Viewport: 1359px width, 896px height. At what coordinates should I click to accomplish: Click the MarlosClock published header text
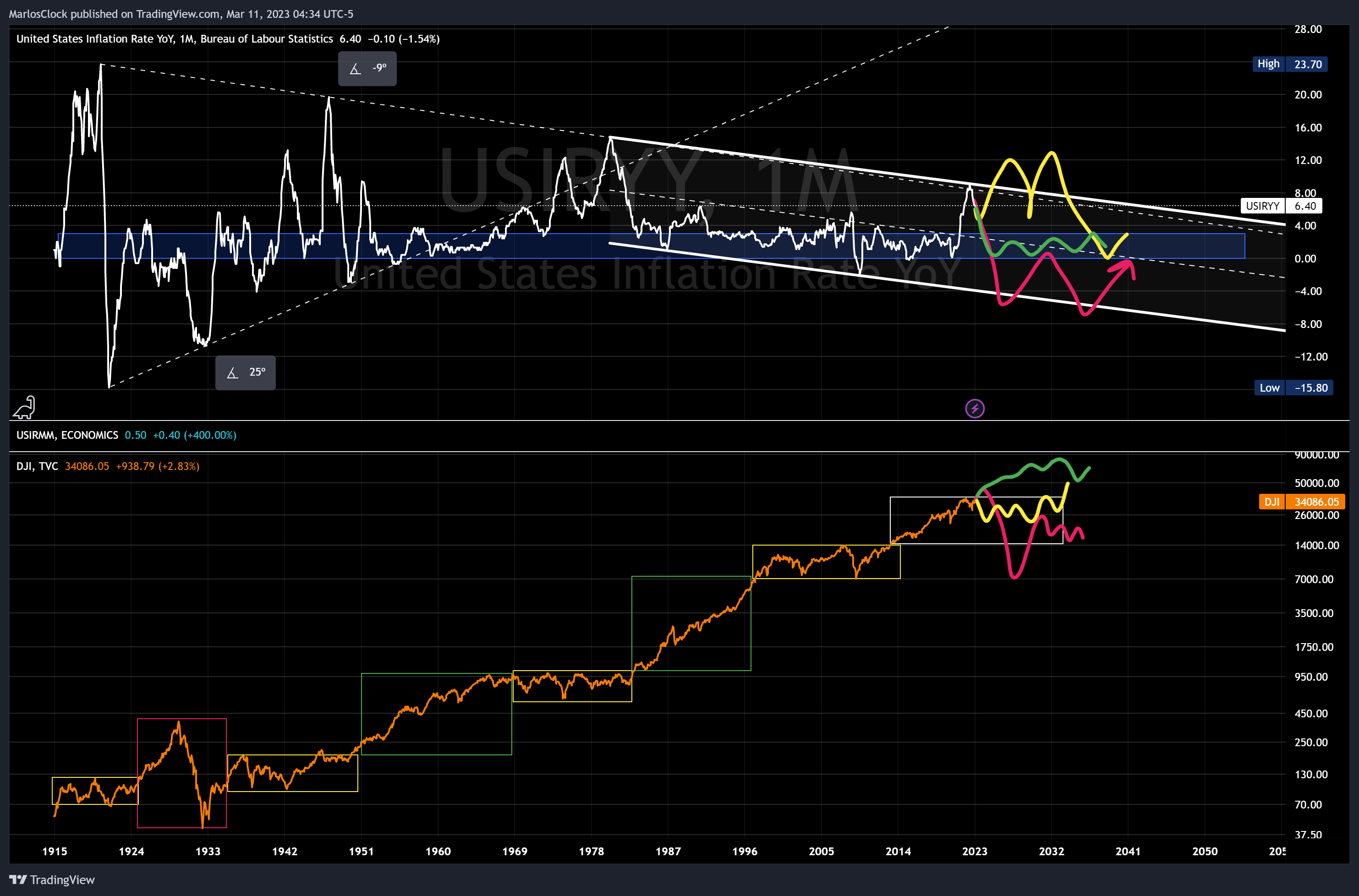click(181, 14)
